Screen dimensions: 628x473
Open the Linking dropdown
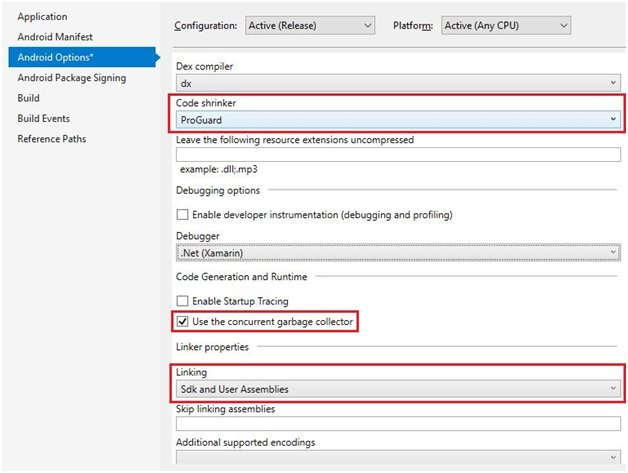(x=397, y=388)
